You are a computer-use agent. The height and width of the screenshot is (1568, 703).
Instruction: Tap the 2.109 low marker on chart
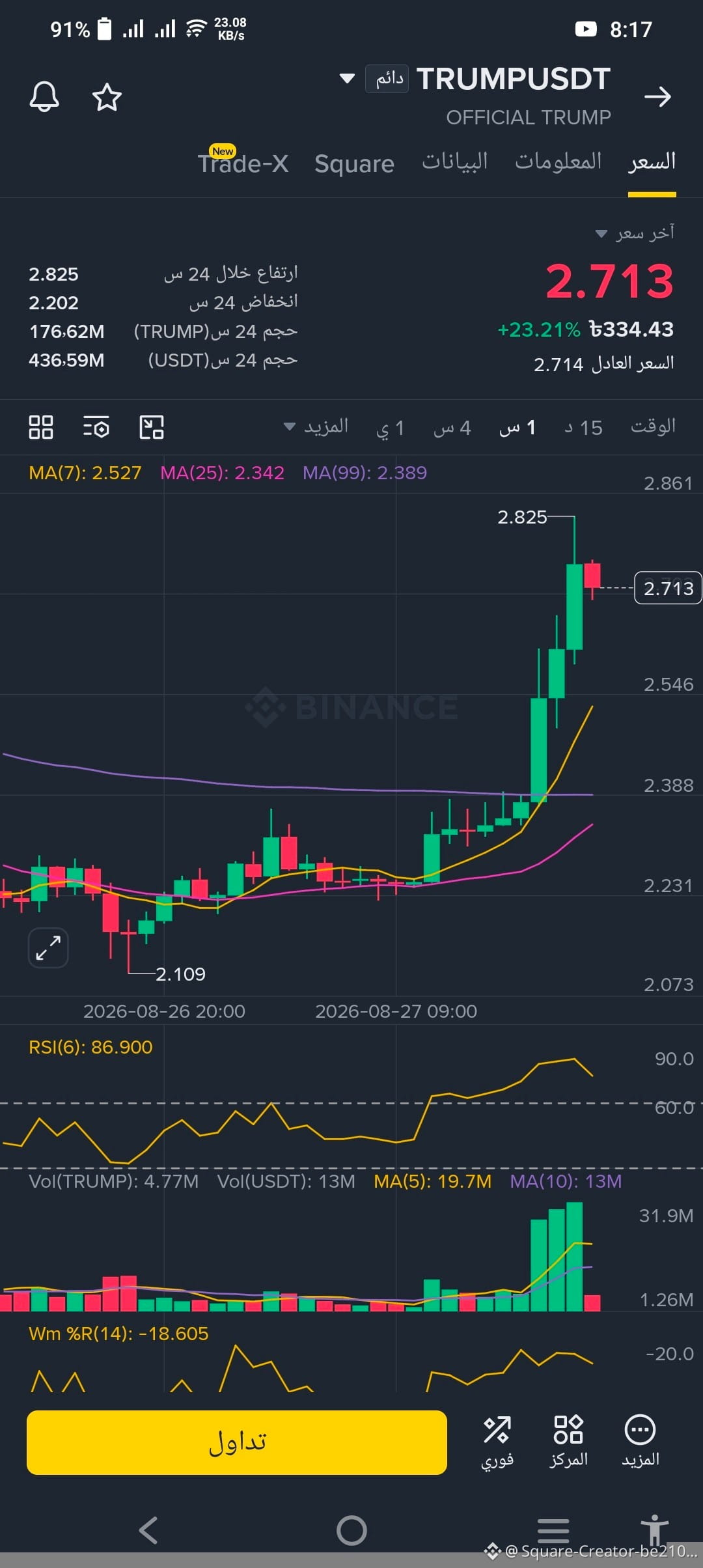[x=180, y=974]
